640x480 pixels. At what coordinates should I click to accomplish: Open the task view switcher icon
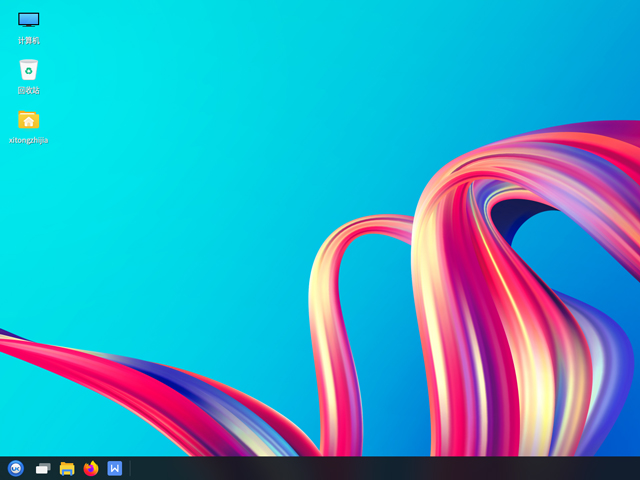[x=43, y=469]
